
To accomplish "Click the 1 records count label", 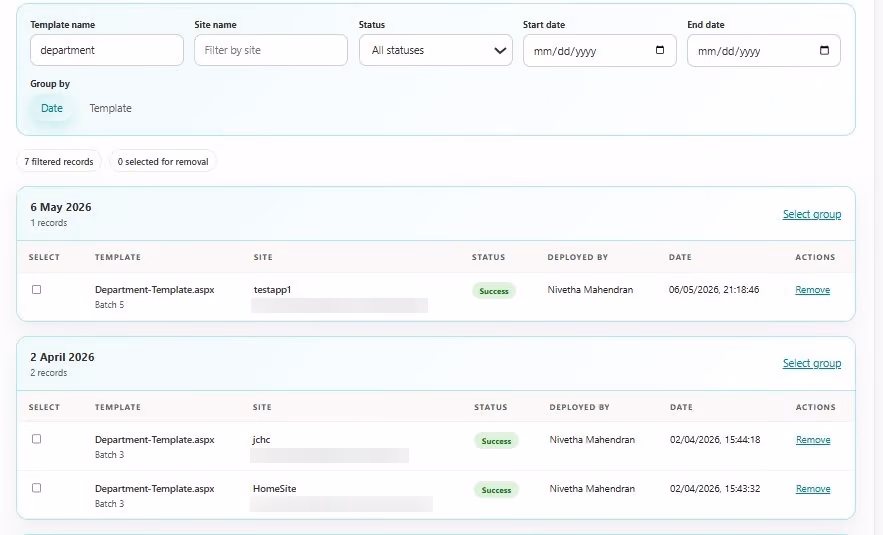I will pos(48,222).
